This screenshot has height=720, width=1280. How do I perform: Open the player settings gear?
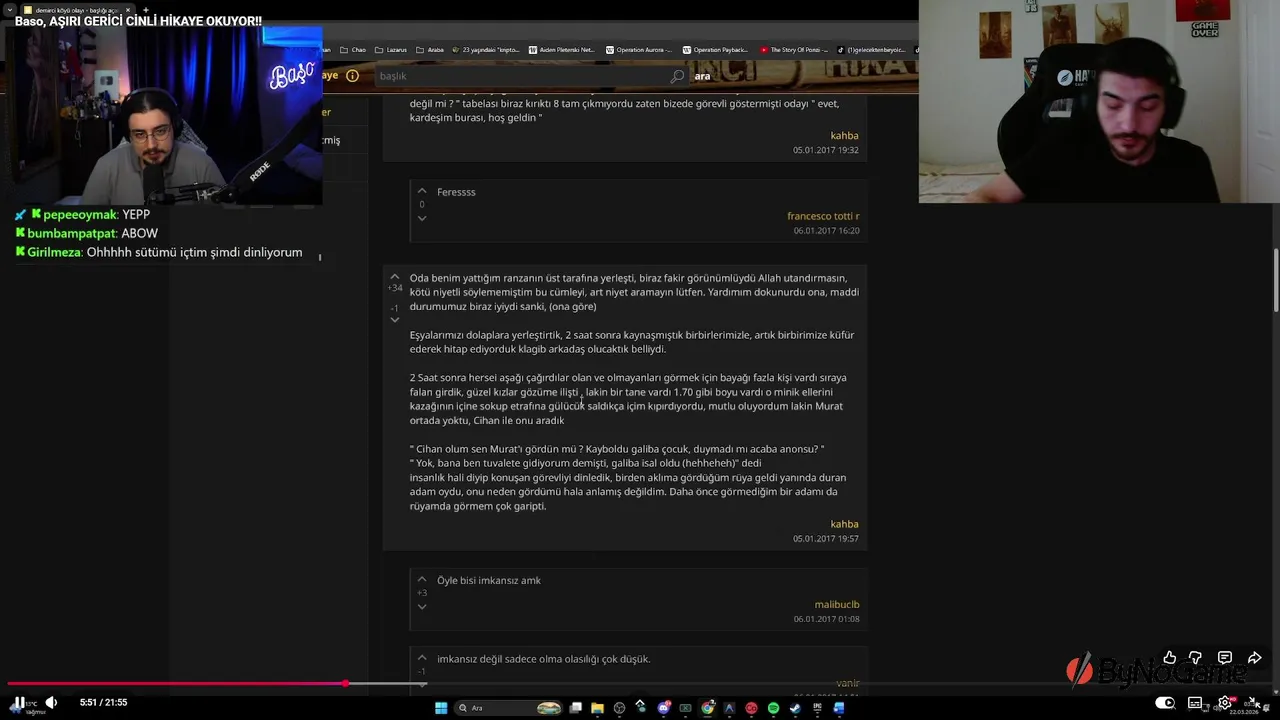[1224, 703]
